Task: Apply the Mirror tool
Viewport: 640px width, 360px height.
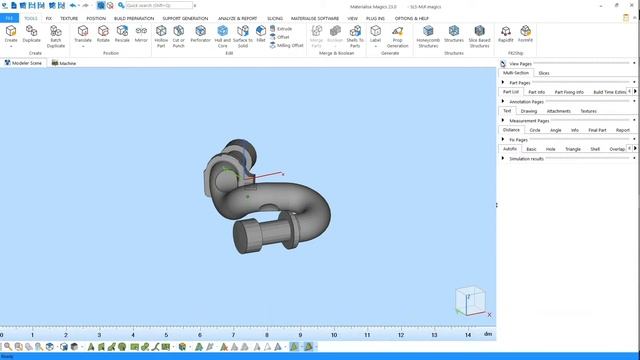Action: (x=141, y=33)
